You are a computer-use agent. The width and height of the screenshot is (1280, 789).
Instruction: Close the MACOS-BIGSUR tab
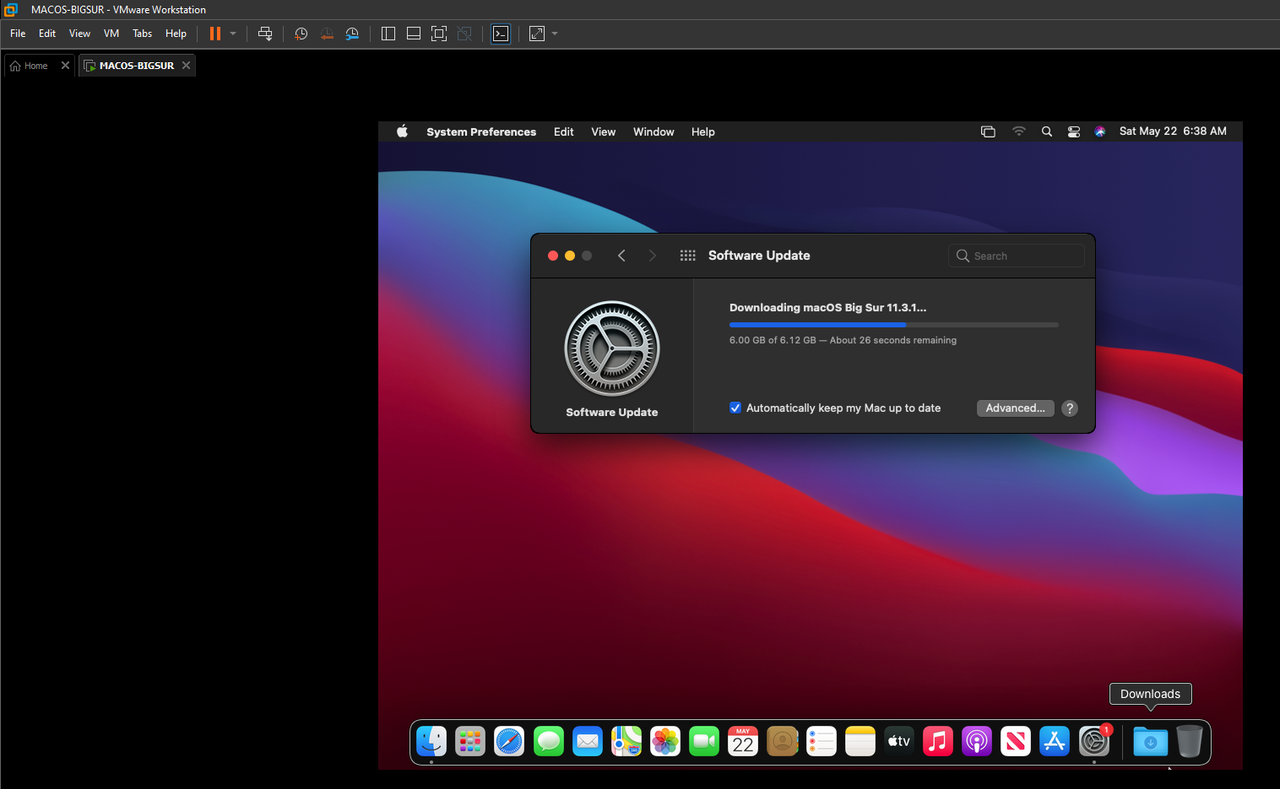(x=186, y=65)
